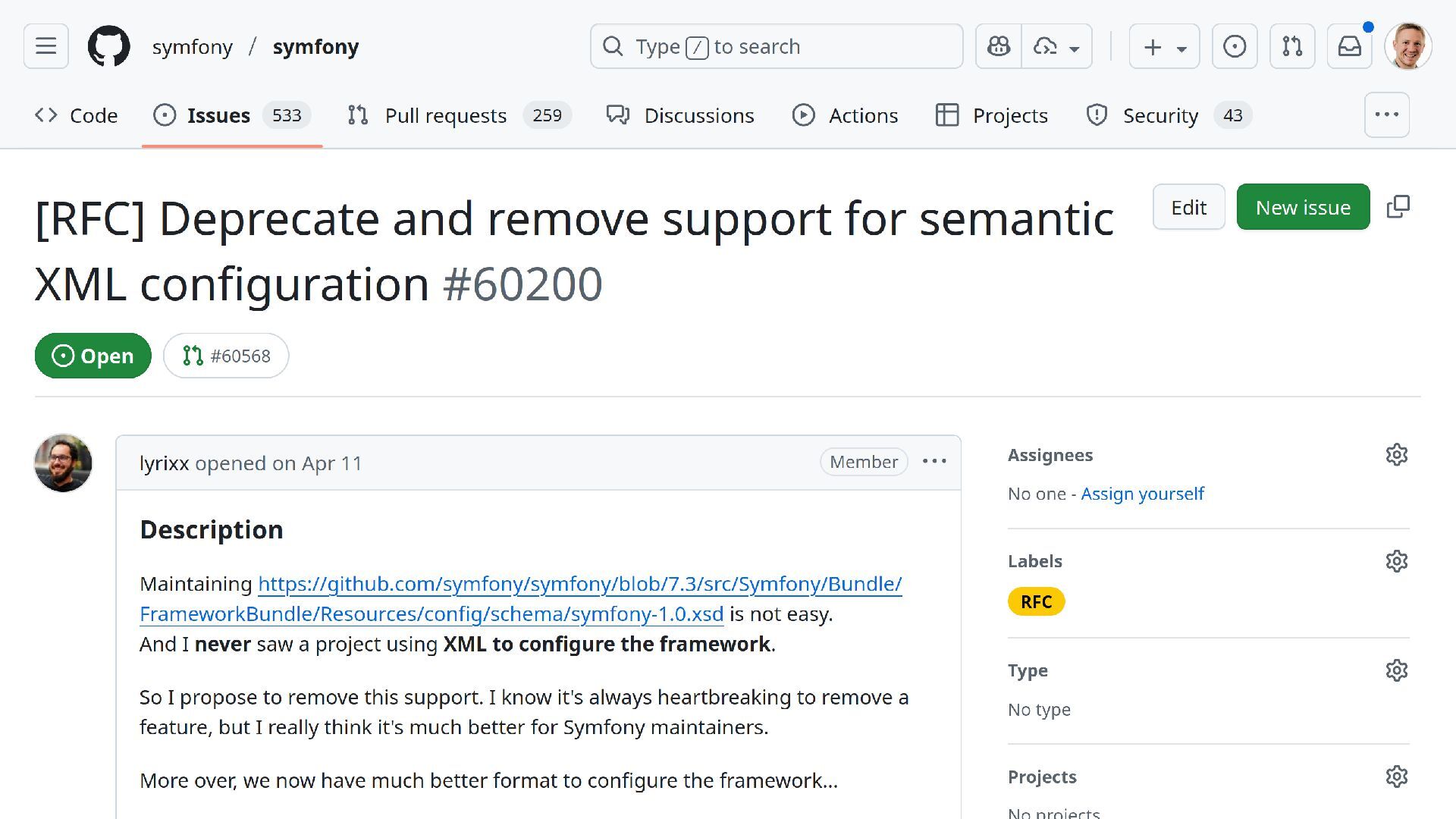1456x819 pixels.
Task: Copy the issue link icon
Action: (x=1398, y=207)
